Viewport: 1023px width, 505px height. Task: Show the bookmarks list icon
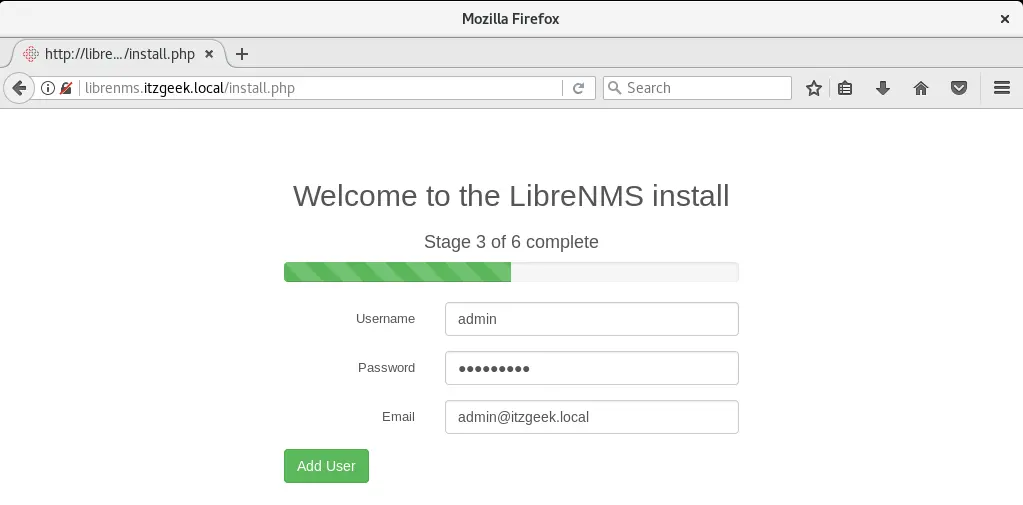[x=845, y=88]
